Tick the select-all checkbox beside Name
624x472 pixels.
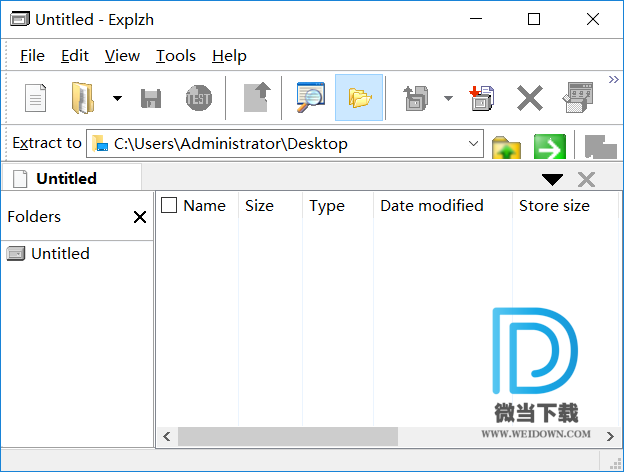[169, 205]
